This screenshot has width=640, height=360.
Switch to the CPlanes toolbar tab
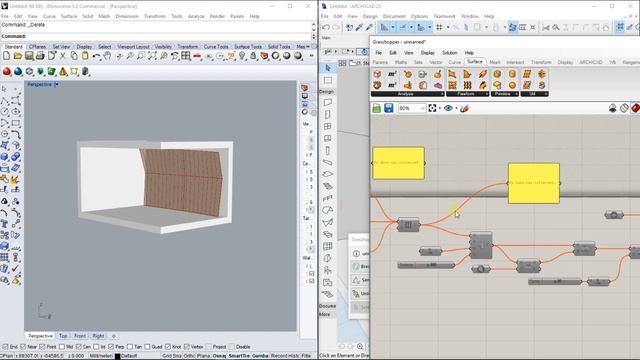(38, 47)
